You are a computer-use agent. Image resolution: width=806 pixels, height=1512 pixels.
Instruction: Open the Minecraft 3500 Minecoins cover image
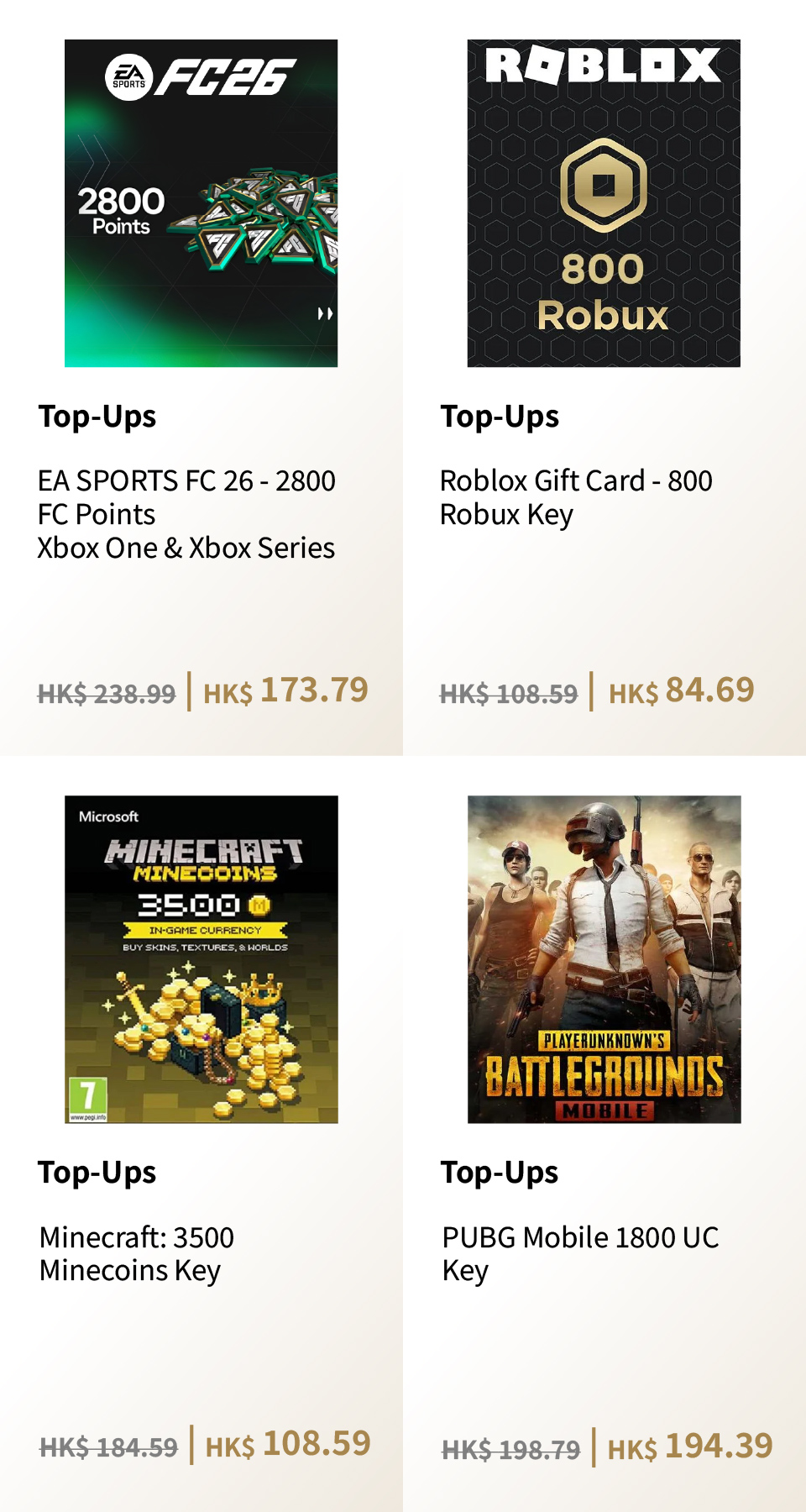tap(201, 959)
